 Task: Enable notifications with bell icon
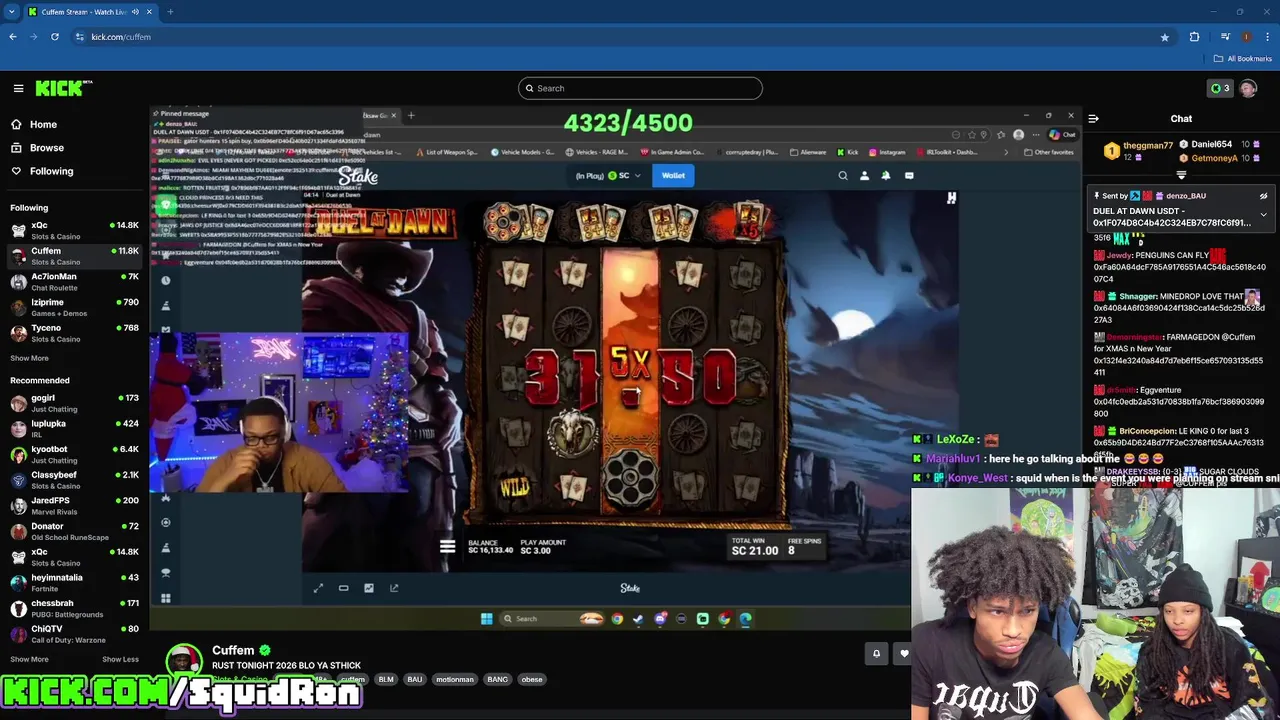click(876, 654)
